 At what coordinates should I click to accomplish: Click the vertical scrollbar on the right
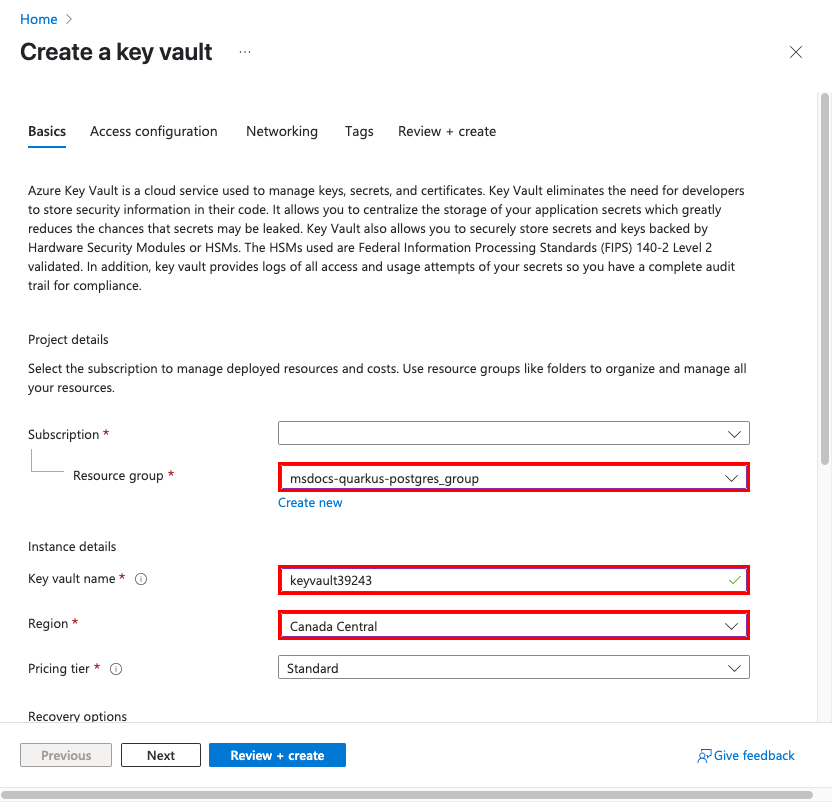coord(824,279)
